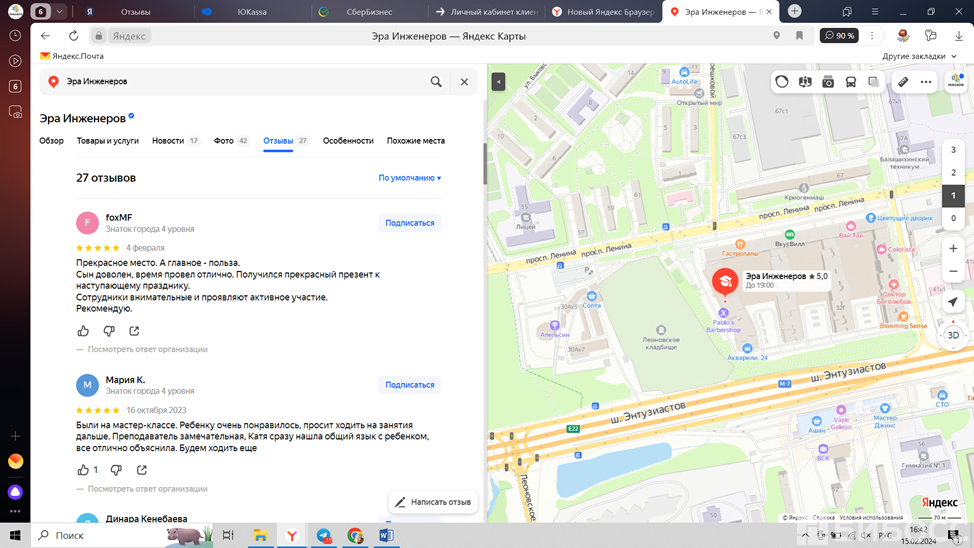Open the 90 % page zoom indicator
Image resolution: width=974 pixels, height=548 pixels.
coord(839,36)
